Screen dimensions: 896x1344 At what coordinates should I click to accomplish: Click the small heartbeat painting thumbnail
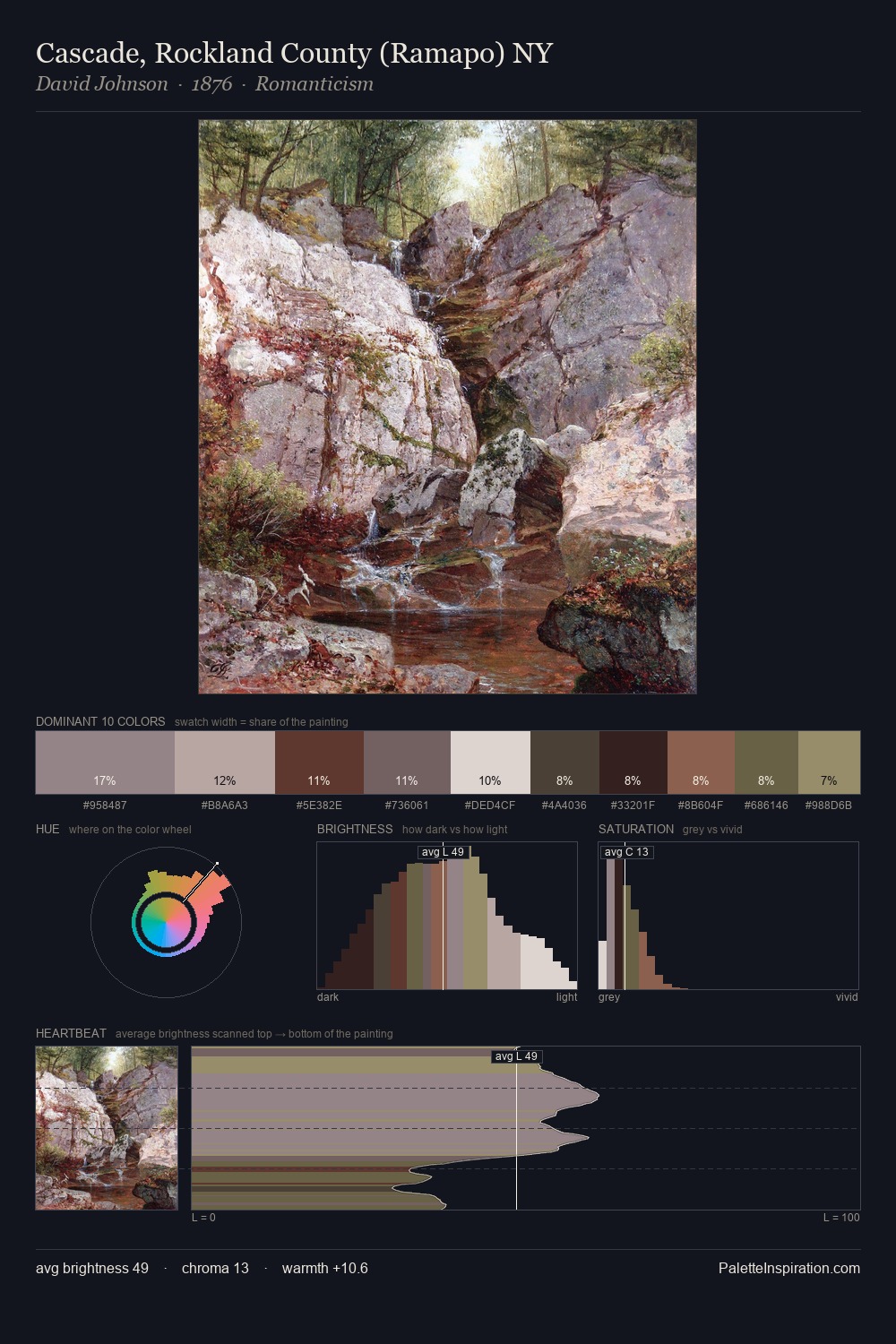tap(107, 1128)
